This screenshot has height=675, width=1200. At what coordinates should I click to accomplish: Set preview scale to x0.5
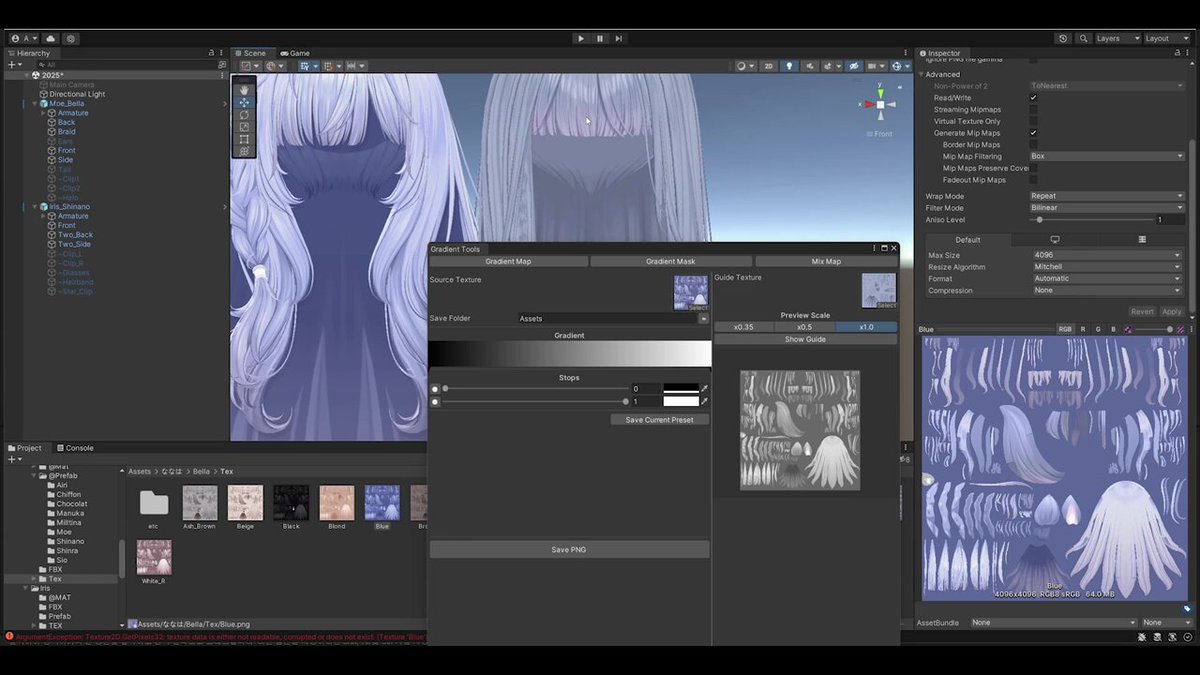point(804,327)
